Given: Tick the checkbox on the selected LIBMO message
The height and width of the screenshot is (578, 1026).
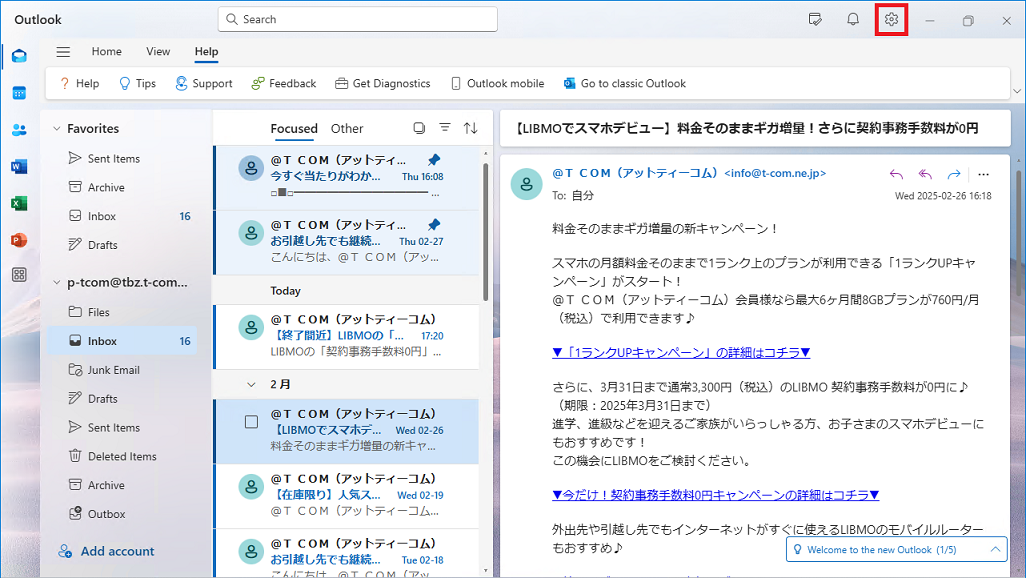Looking at the screenshot, I should tap(252, 422).
